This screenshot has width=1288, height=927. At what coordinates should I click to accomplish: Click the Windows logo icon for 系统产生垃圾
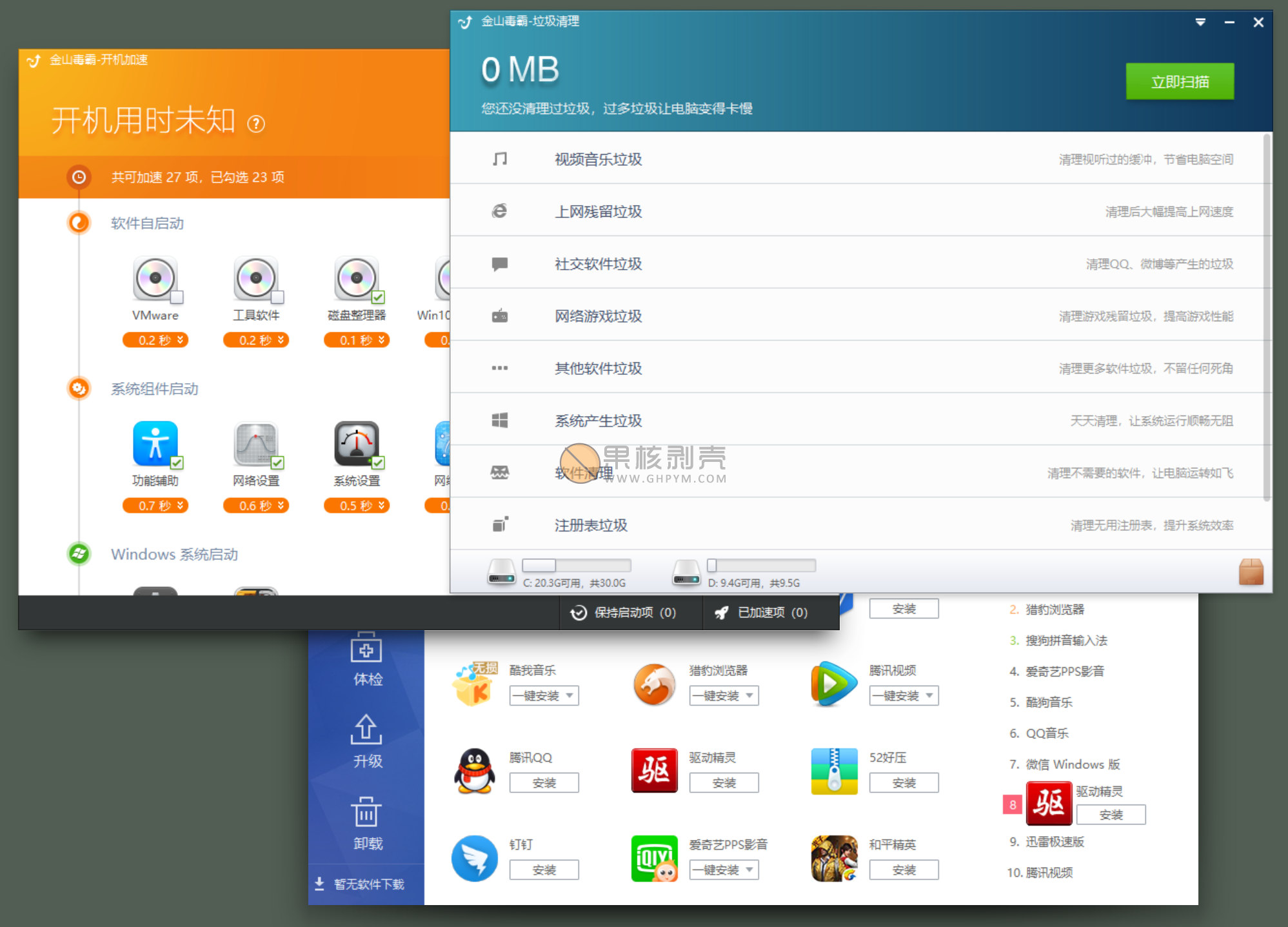pos(500,421)
